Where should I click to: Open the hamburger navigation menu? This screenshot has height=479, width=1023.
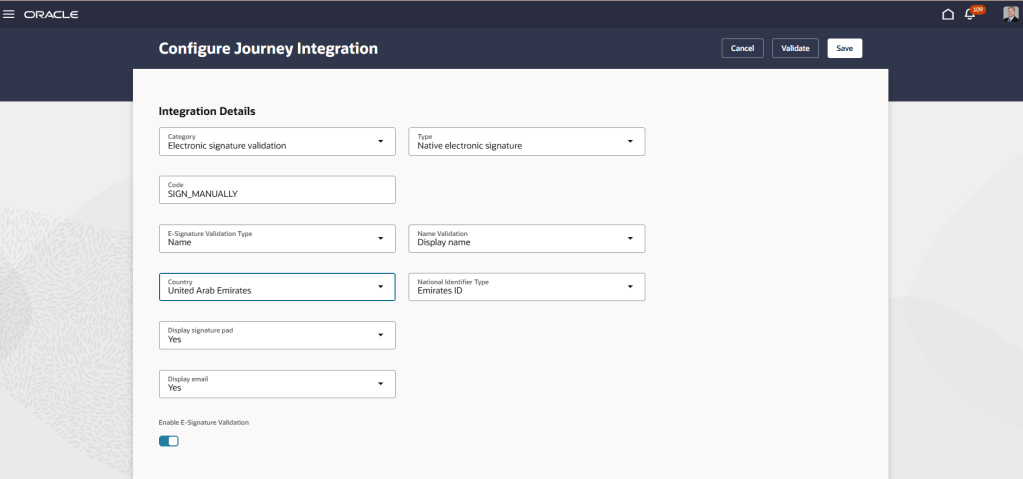(9, 14)
